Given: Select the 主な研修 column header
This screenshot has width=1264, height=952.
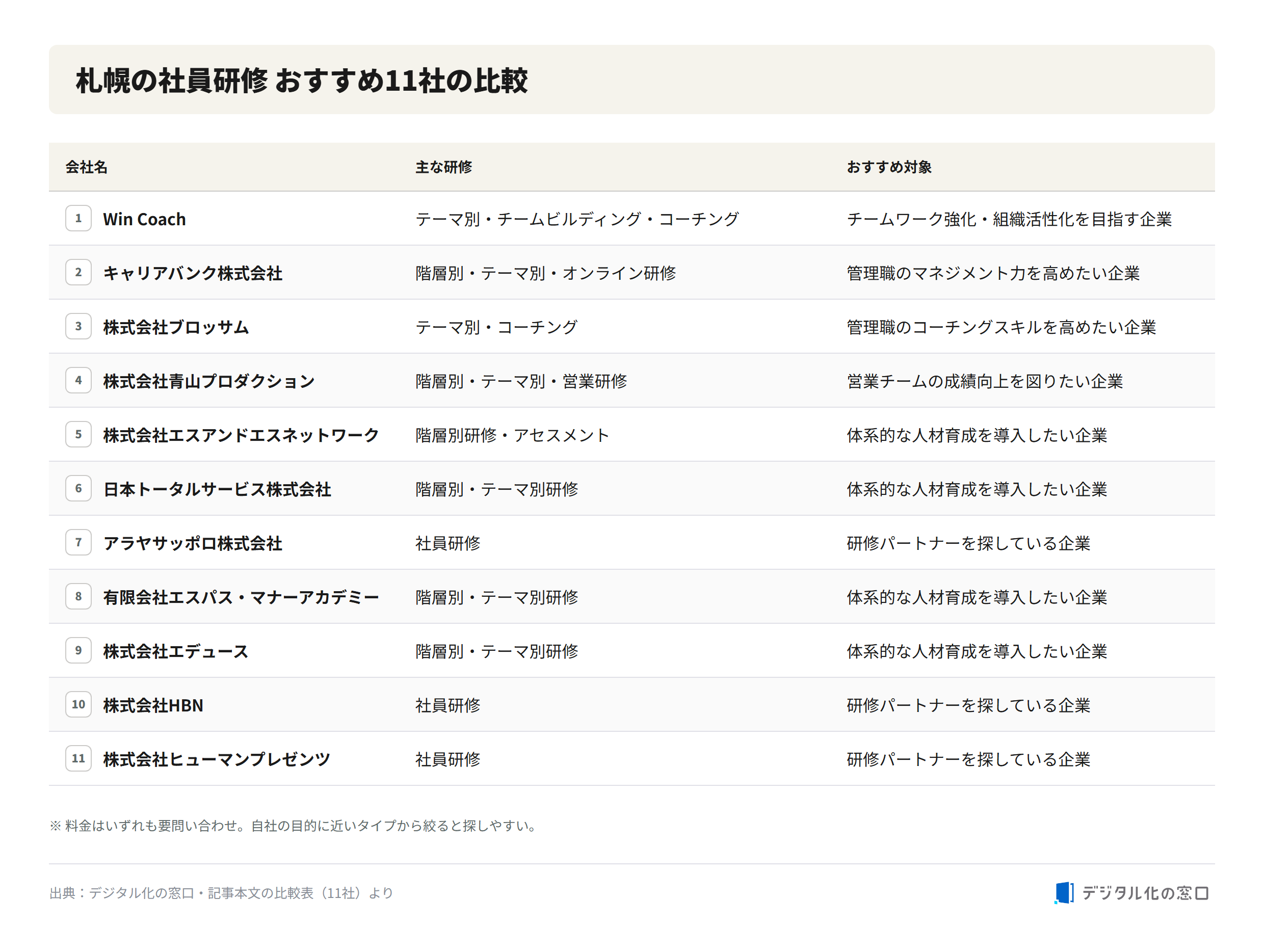Looking at the screenshot, I should [443, 167].
